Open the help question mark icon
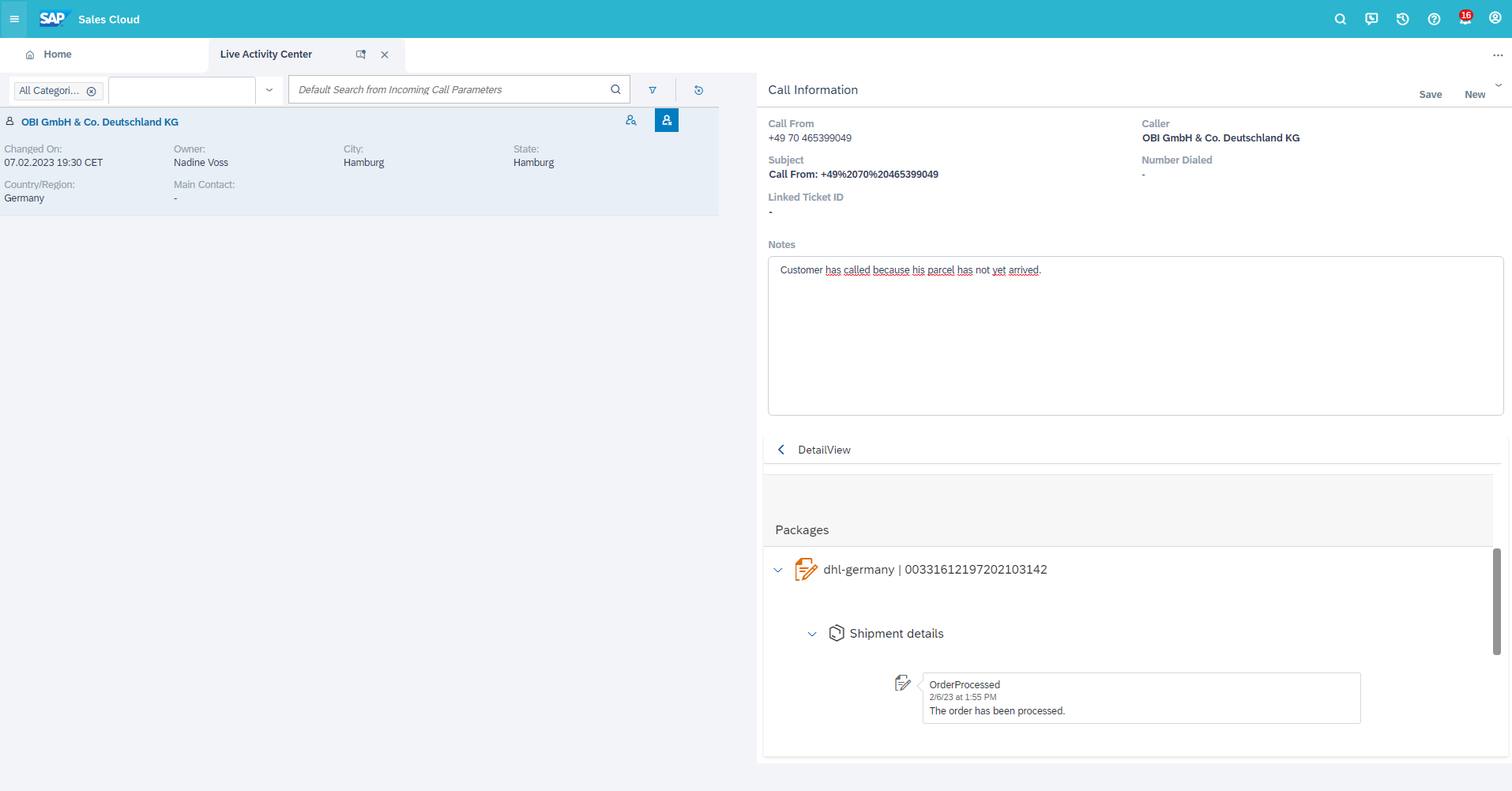Screen dimensions: 1512x791 pyautogui.click(x=1434, y=19)
